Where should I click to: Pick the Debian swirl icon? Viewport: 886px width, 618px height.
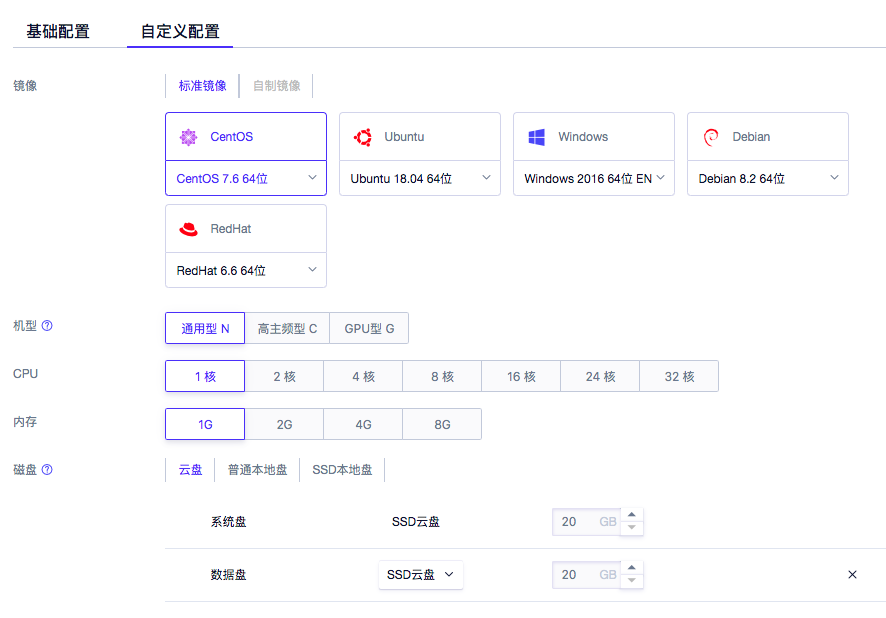(711, 137)
